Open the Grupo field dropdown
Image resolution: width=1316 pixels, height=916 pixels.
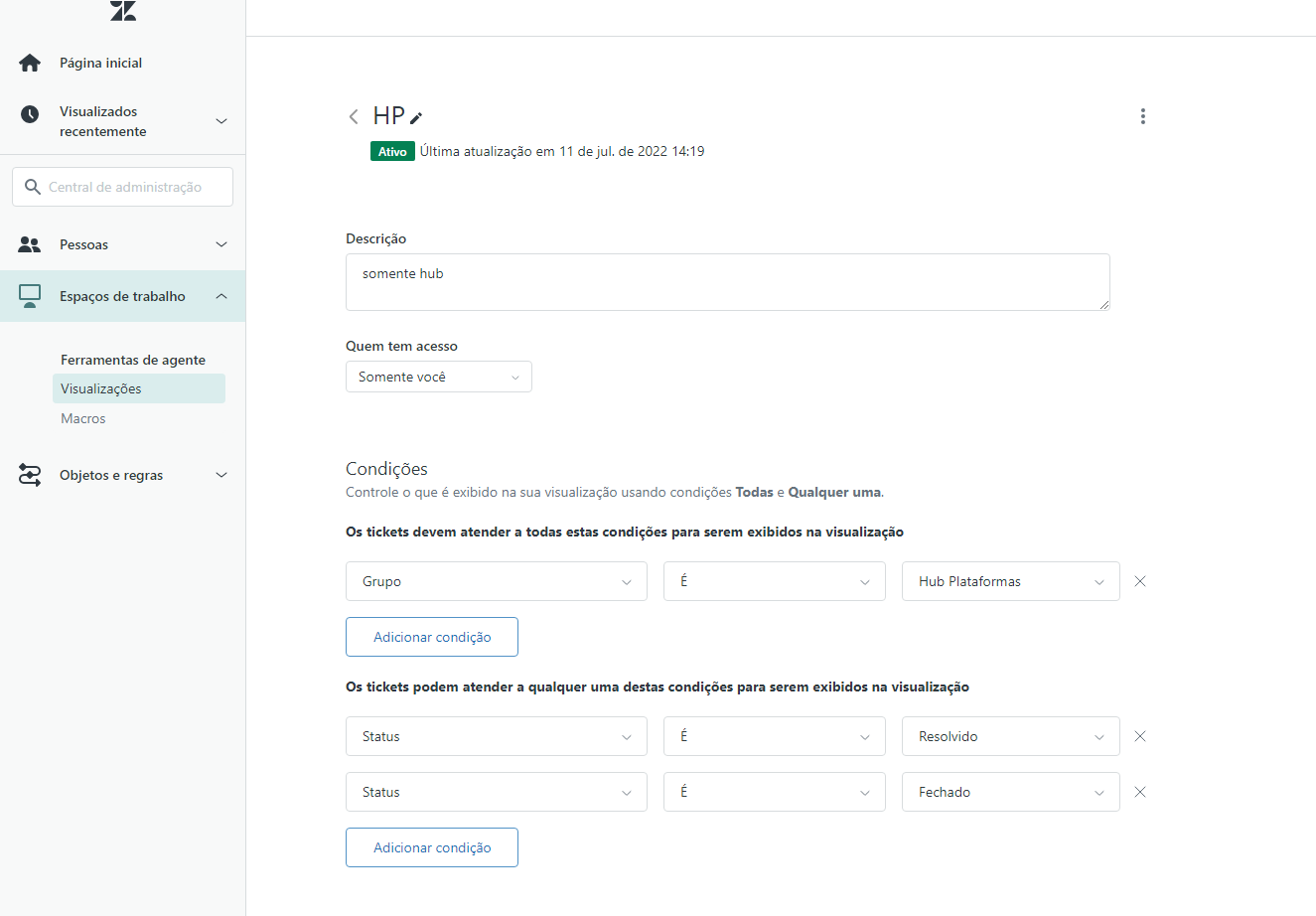496,581
